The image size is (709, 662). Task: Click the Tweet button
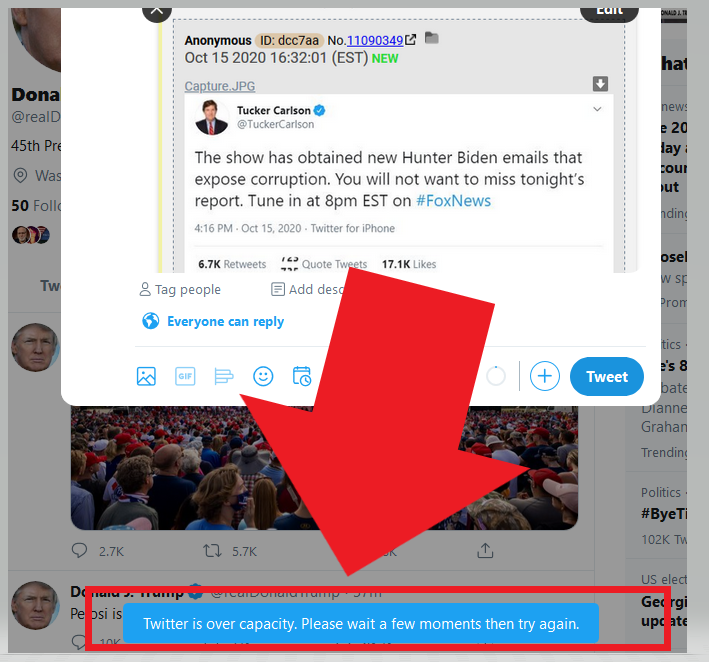[x=607, y=376]
